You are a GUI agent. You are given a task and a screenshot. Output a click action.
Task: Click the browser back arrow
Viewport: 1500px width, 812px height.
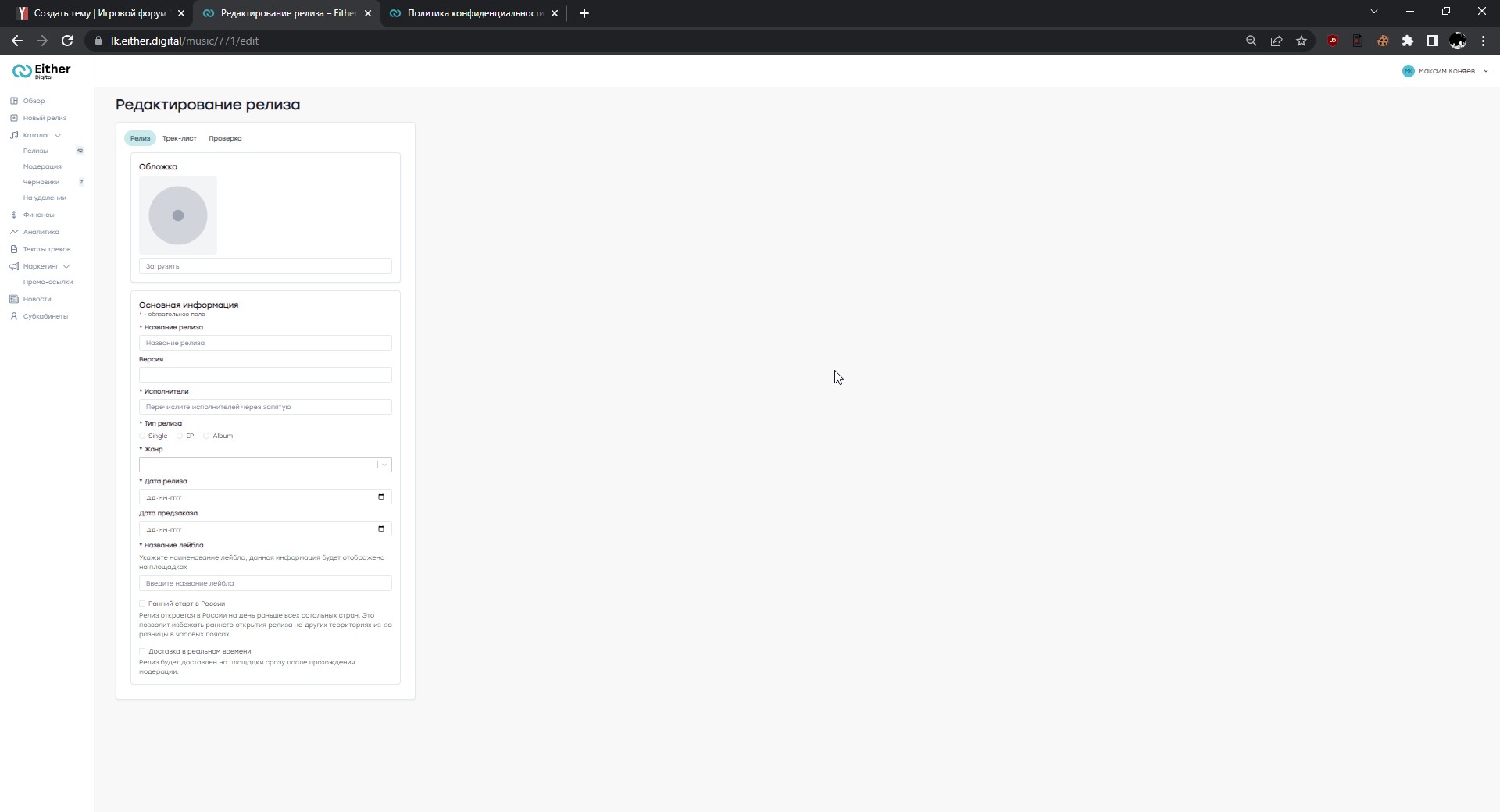pyautogui.click(x=17, y=41)
